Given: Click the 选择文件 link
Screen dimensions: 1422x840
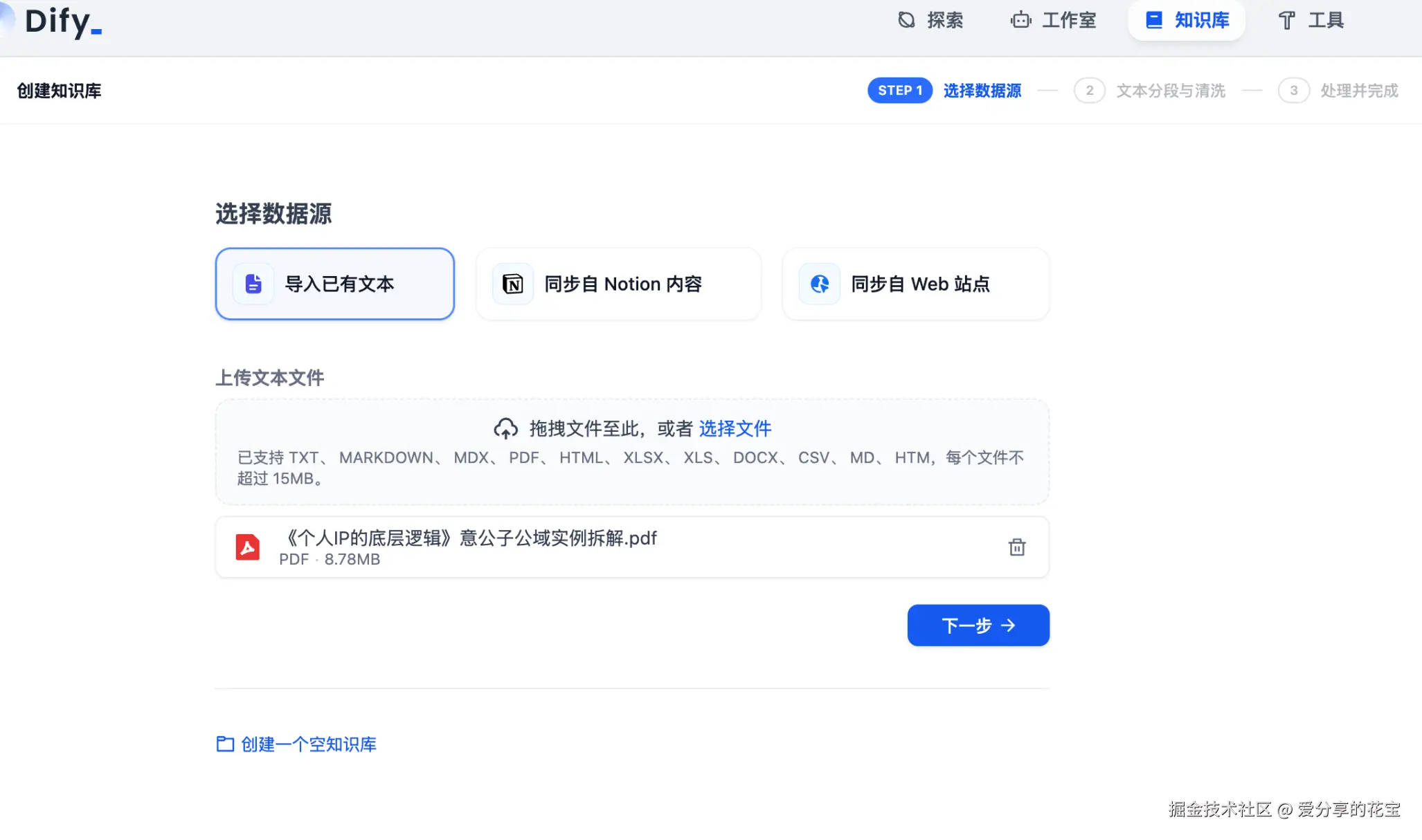Looking at the screenshot, I should pyautogui.click(x=735, y=429).
